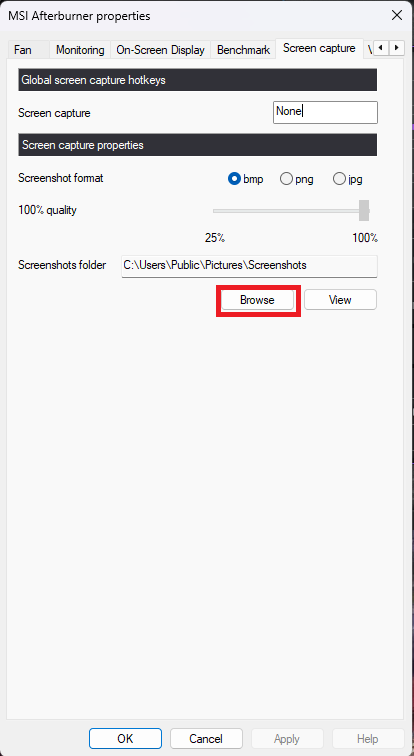Choose png as screenshot format
This screenshot has width=414, height=756.
pyautogui.click(x=296, y=179)
